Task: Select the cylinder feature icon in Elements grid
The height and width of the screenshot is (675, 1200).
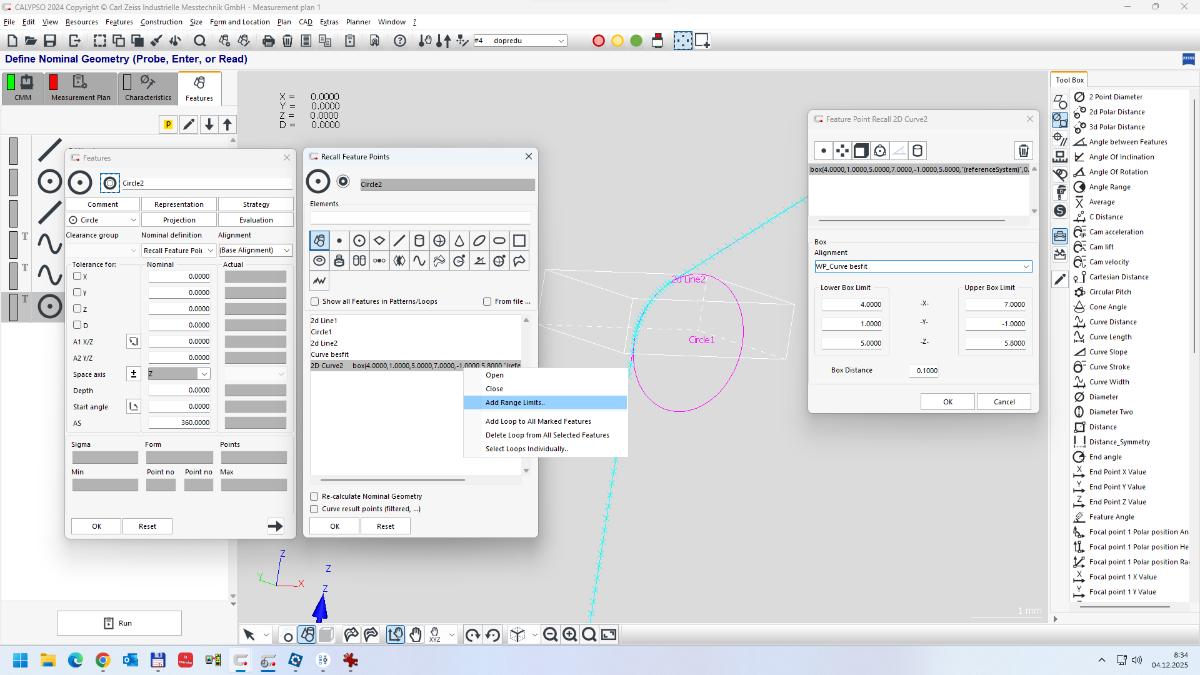Action: pyautogui.click(x=419, y=241)
